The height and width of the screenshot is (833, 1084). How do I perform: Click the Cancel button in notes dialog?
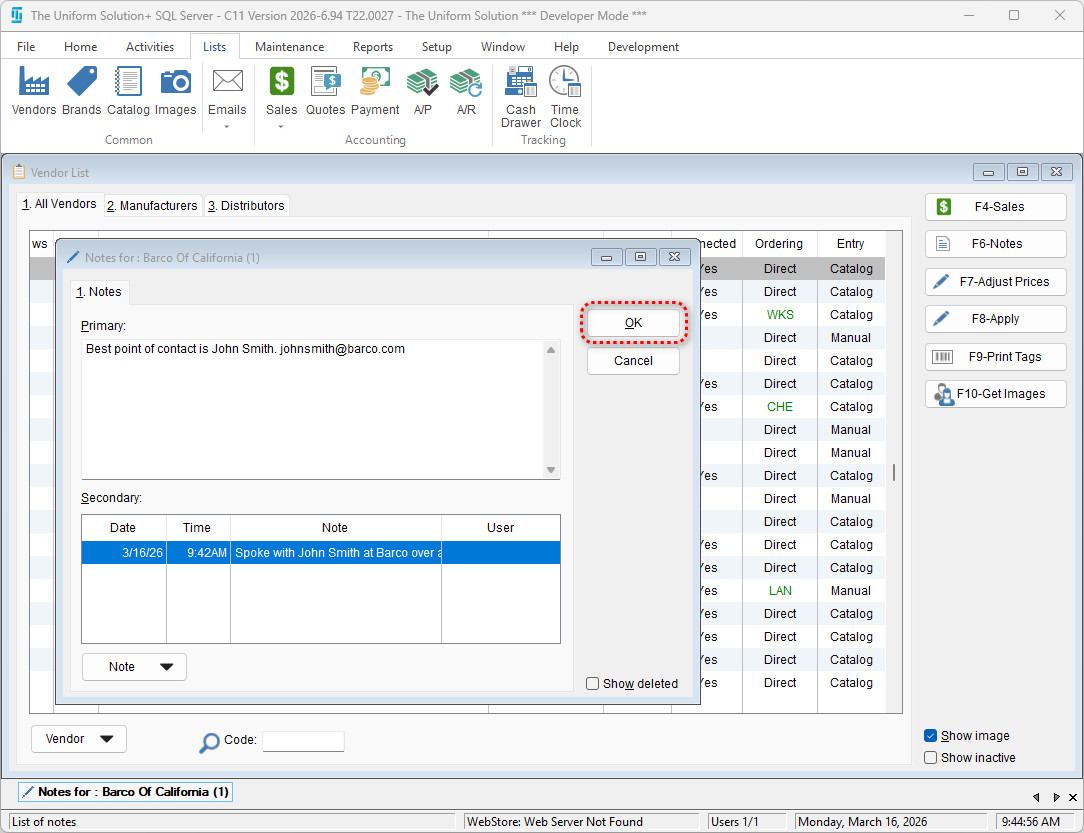click(x=633, y=361)
